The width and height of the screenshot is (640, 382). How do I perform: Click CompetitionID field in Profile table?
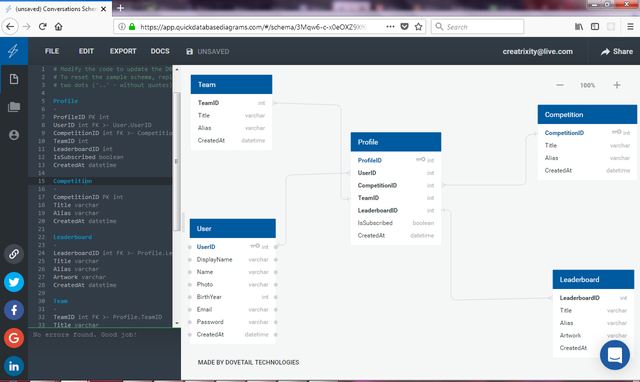coord(396,185)
